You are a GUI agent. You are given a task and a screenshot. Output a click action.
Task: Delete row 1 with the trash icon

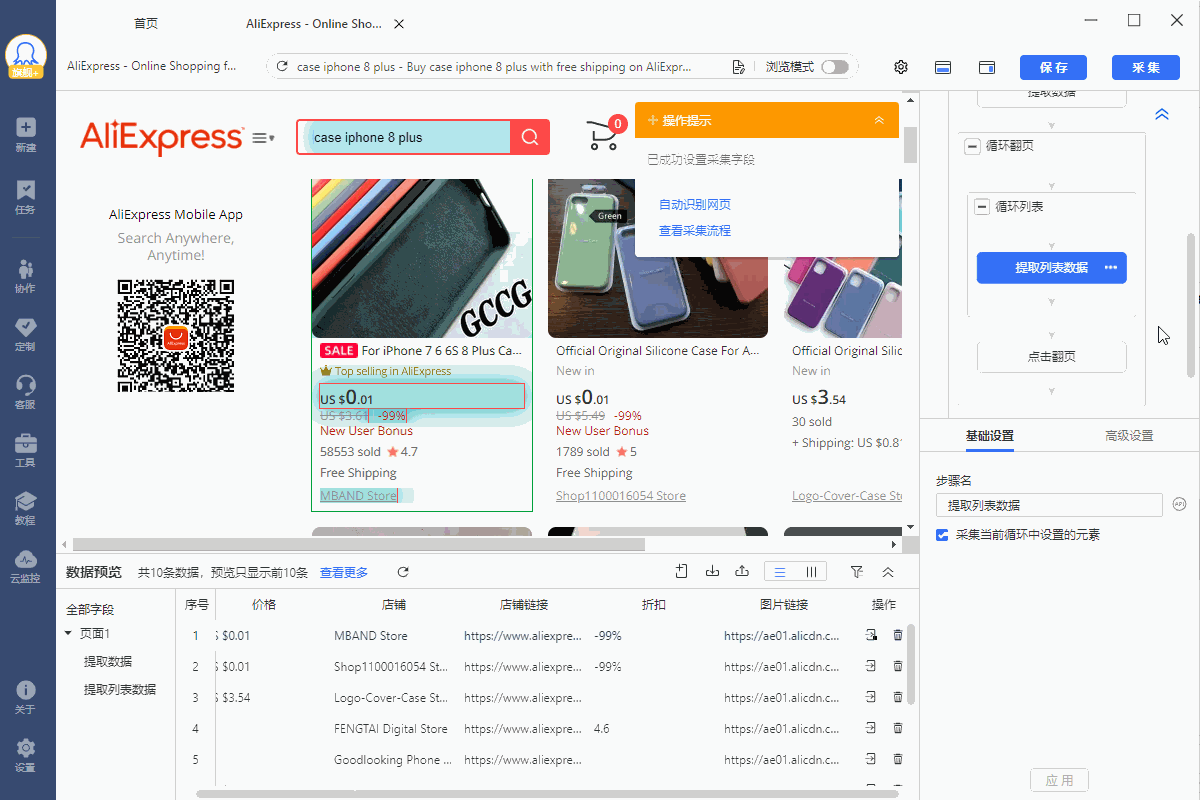point(898,635)
